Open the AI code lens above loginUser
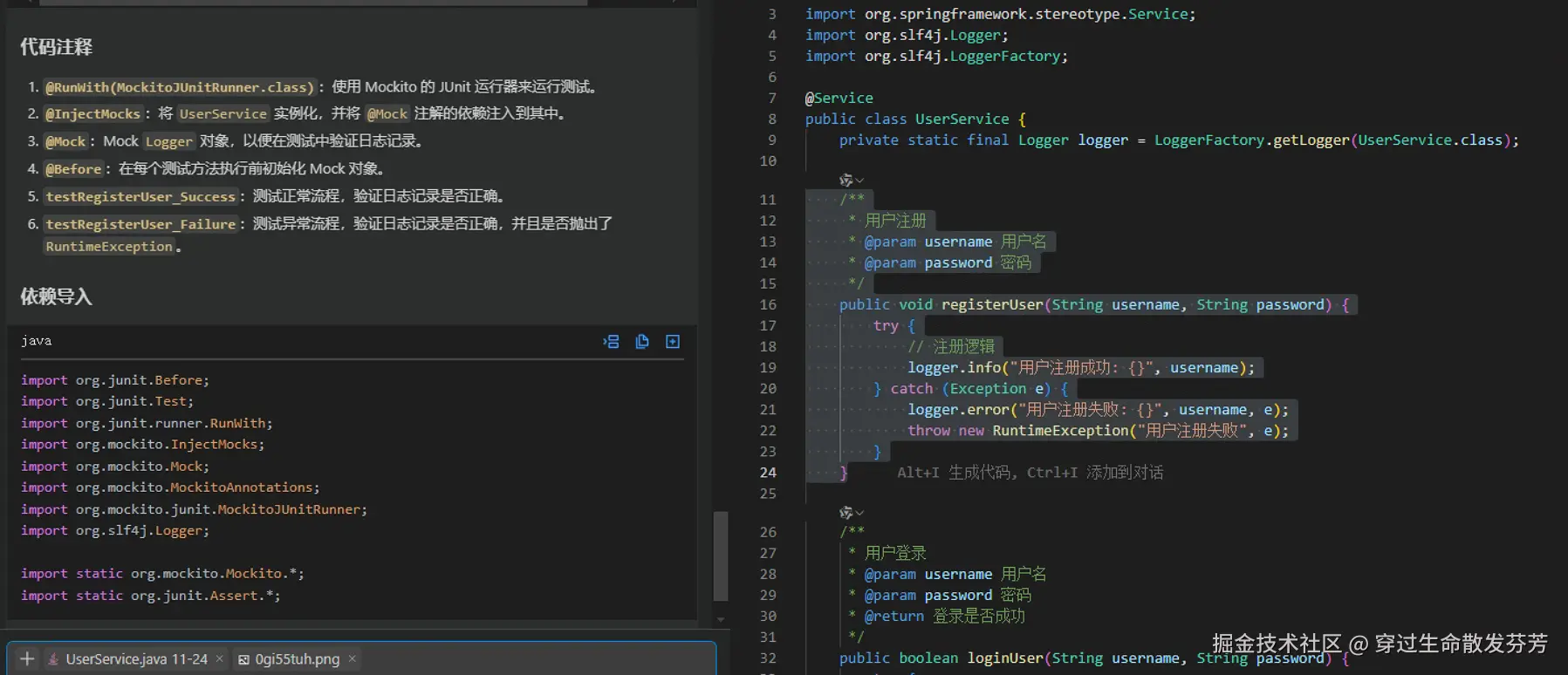This screenshot has width=1568, height=675. (x=846, y=513)
